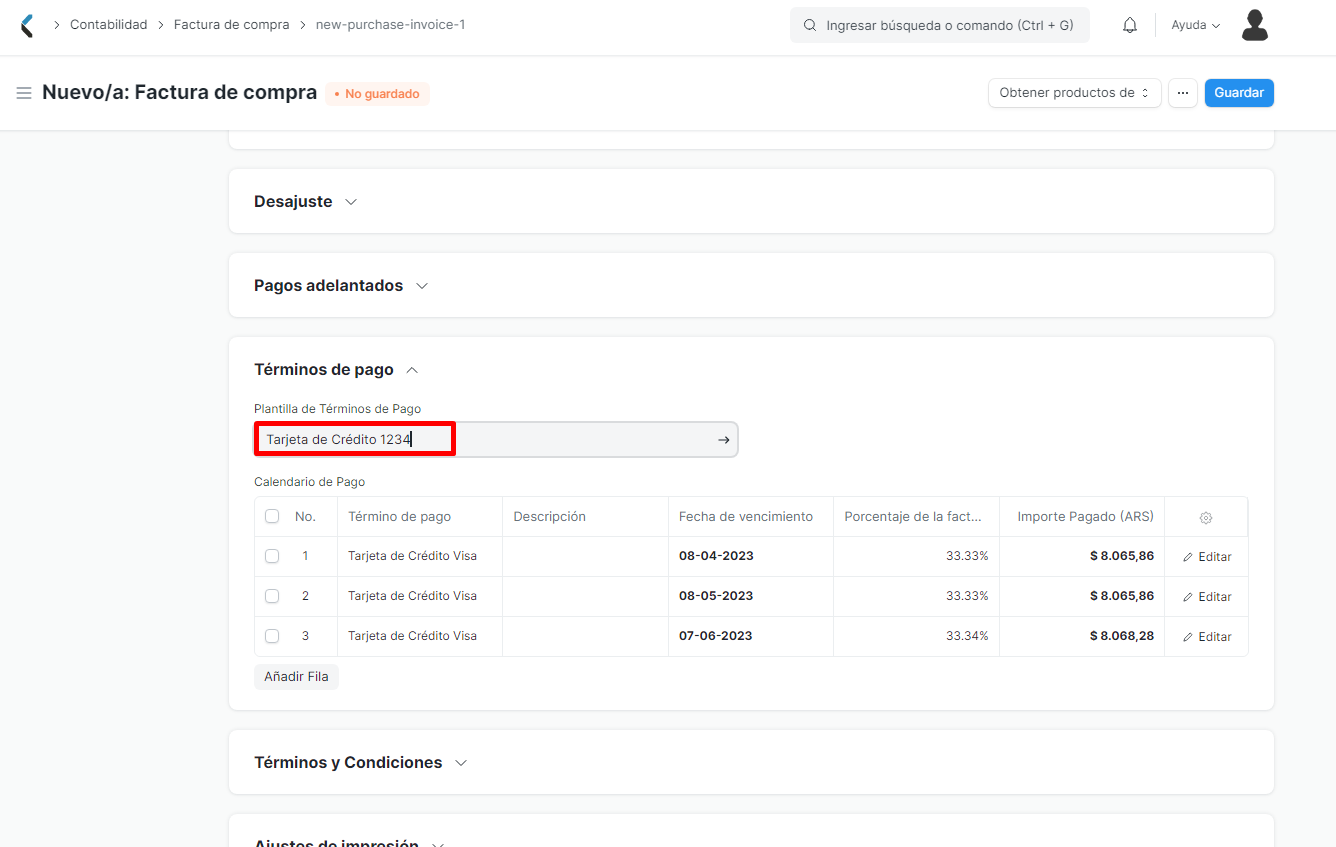
Task: Check the row 2 checkbox
Action: click(x=272, y=596)
